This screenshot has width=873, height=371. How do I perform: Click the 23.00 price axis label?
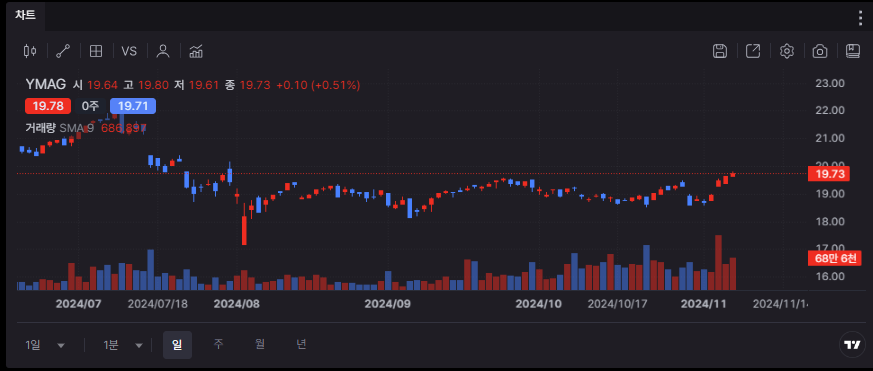coord(830,83)
